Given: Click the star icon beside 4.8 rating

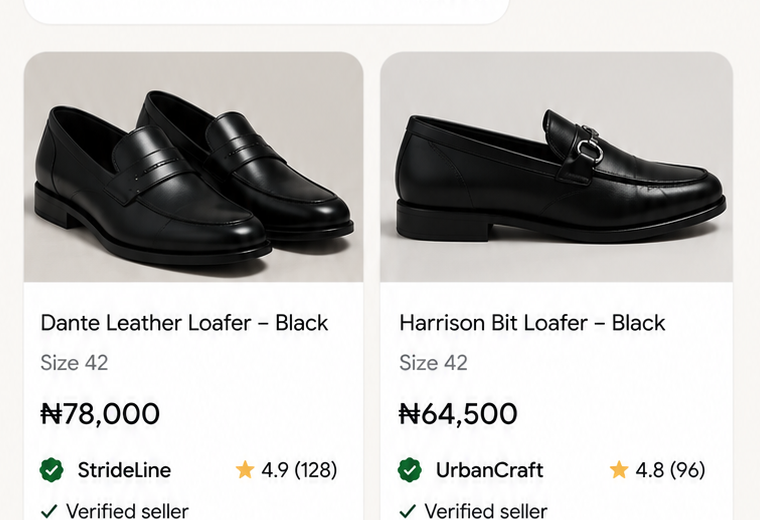Looking at the screenshot, I should point(619,470).
